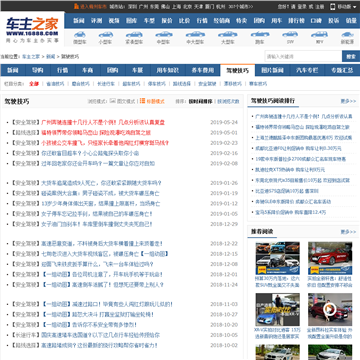Click the mobile phone icon beside 移动版

[332, 6]
